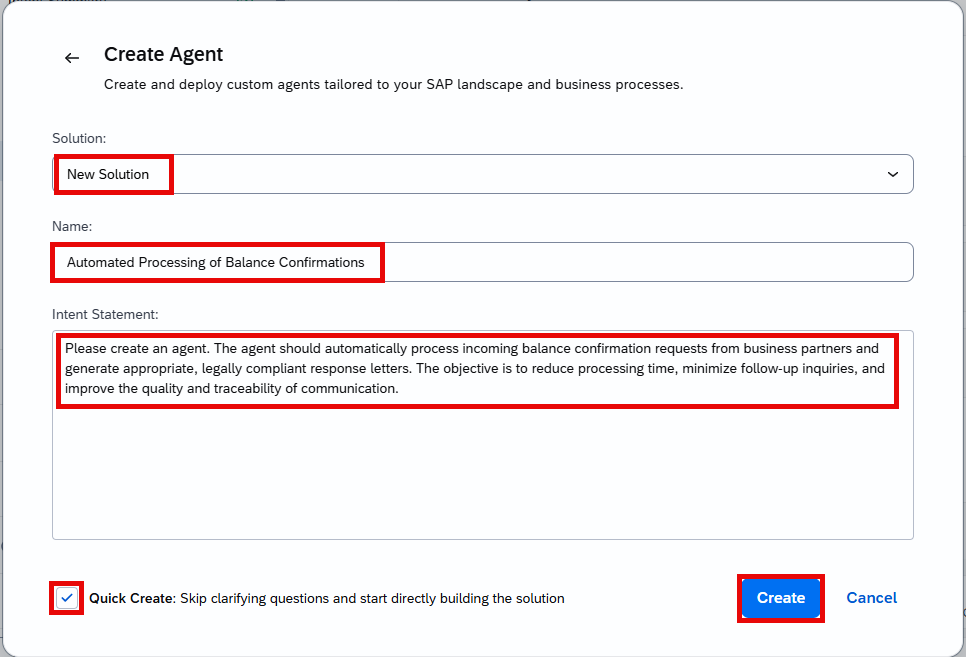Click the Name field with Automated Processing text
966x657 pixels.
[x=482, y=263]
